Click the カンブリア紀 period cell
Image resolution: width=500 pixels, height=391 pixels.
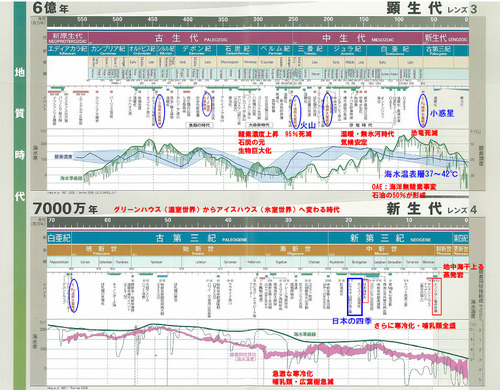108,50
